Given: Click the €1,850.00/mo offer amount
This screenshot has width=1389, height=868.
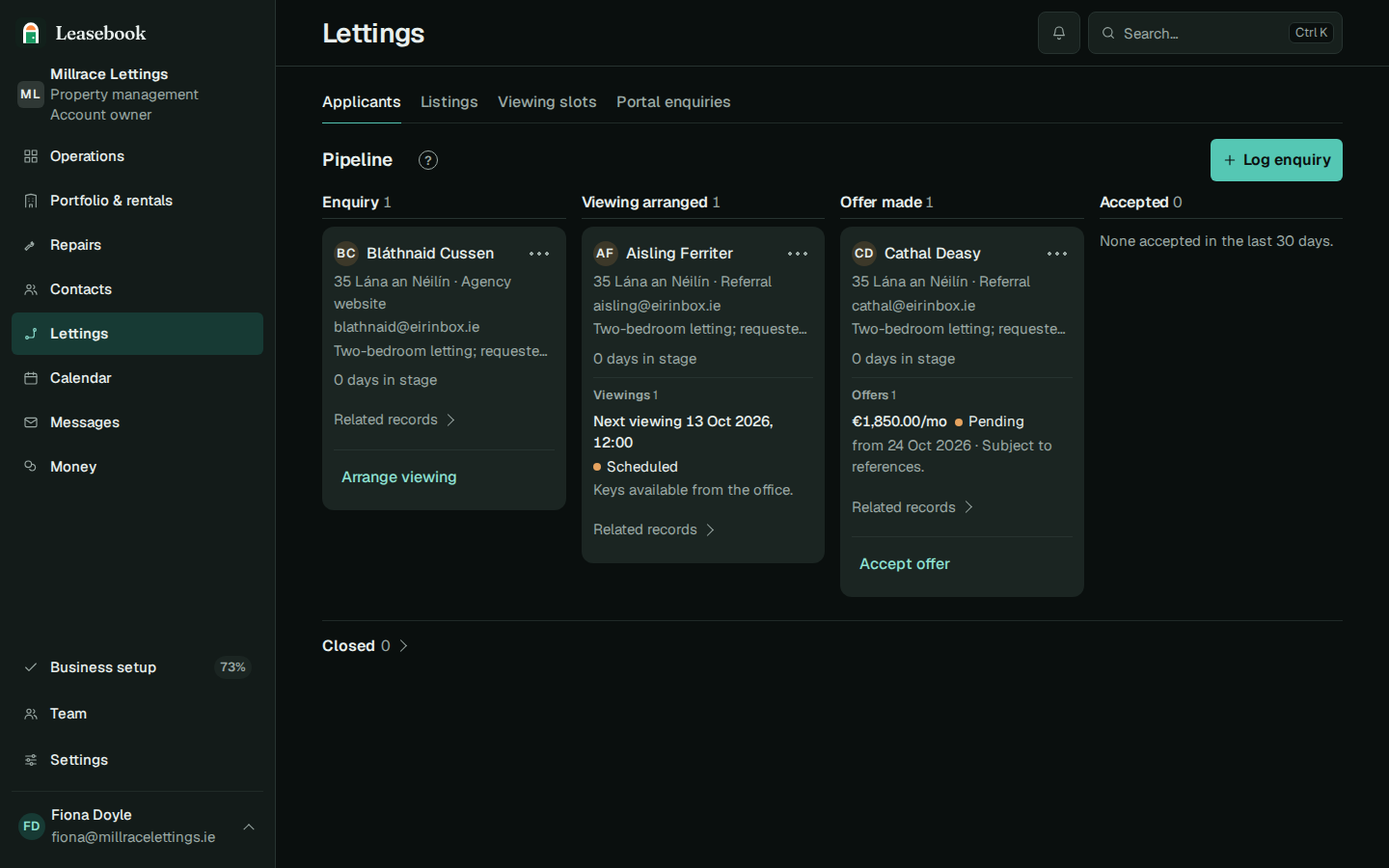Looking at the screenshot, I should pyautogui.click(x=899, y=421).
